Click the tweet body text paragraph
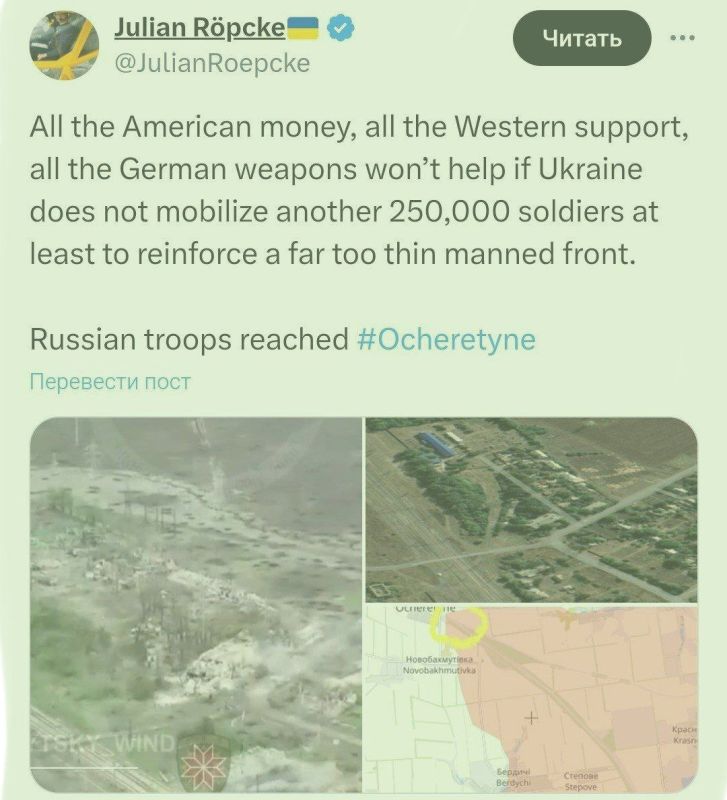Viewport: 727px width, 800px height. point(360,190)
